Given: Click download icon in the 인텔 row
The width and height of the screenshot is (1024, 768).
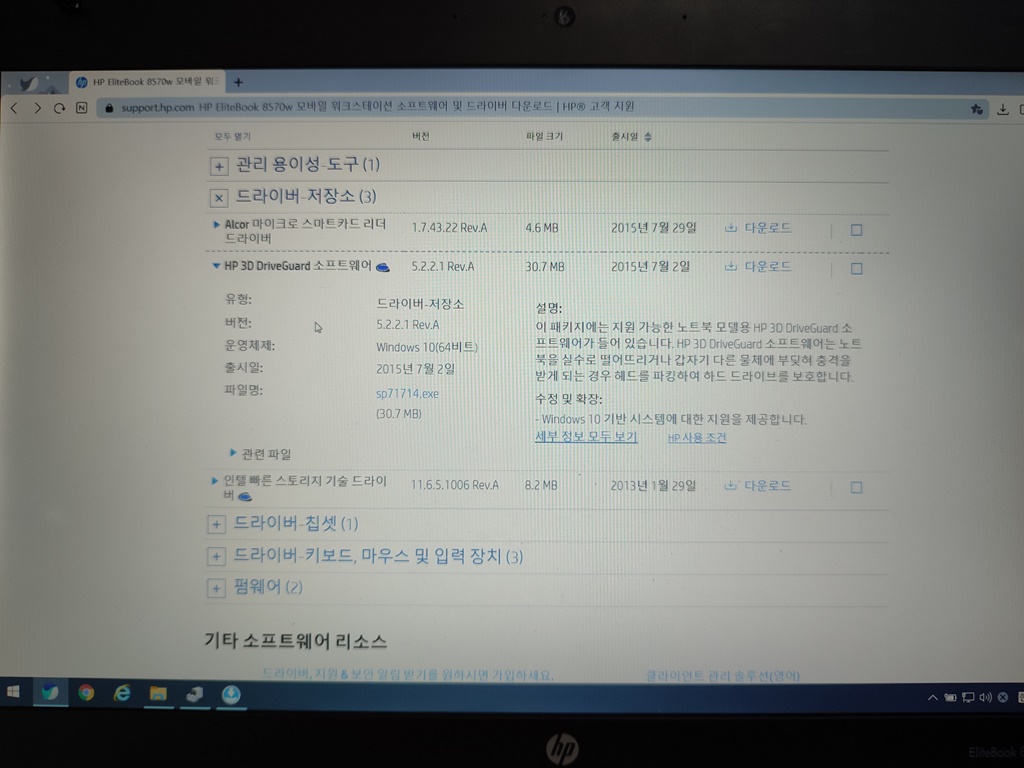Looking at the screenshot, I should [731, 486].
